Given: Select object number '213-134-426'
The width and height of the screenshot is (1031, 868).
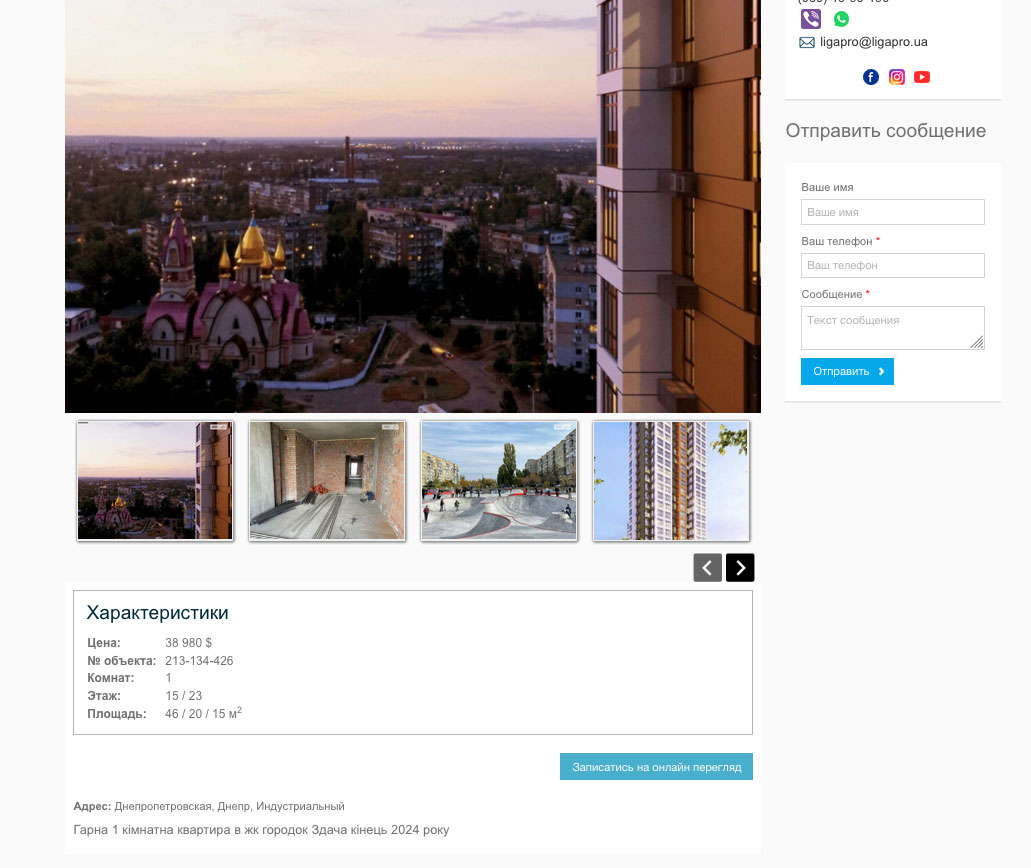Looking at the screenshot, I should [199, 660].
